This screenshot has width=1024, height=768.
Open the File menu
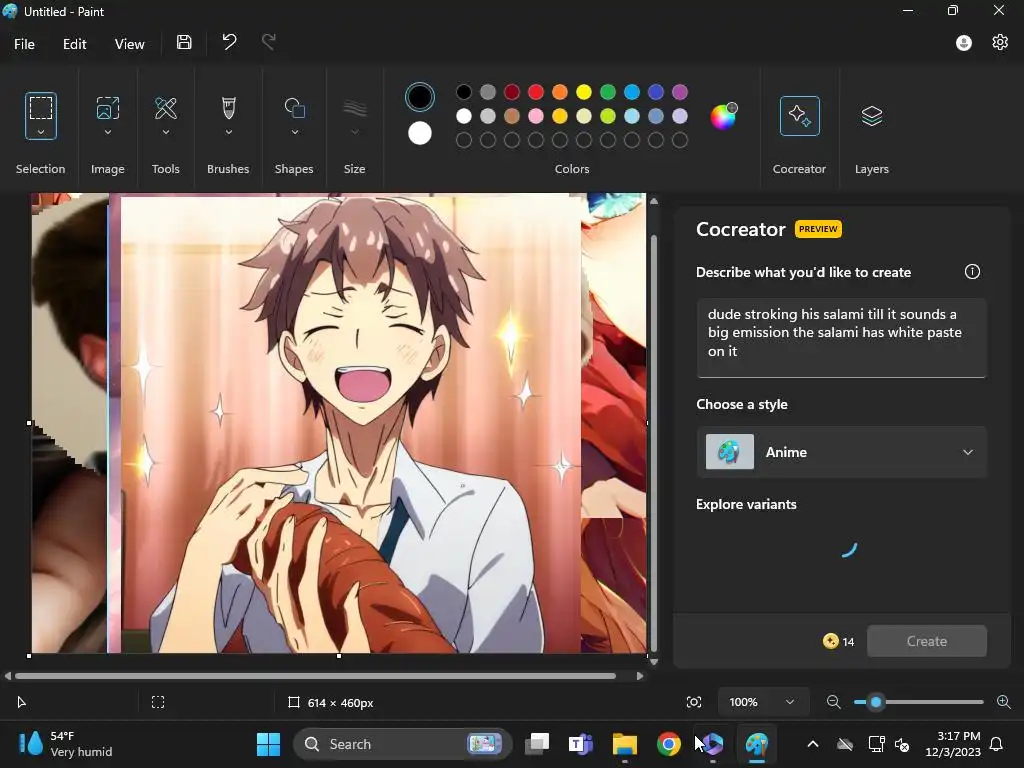pos(24,44)
